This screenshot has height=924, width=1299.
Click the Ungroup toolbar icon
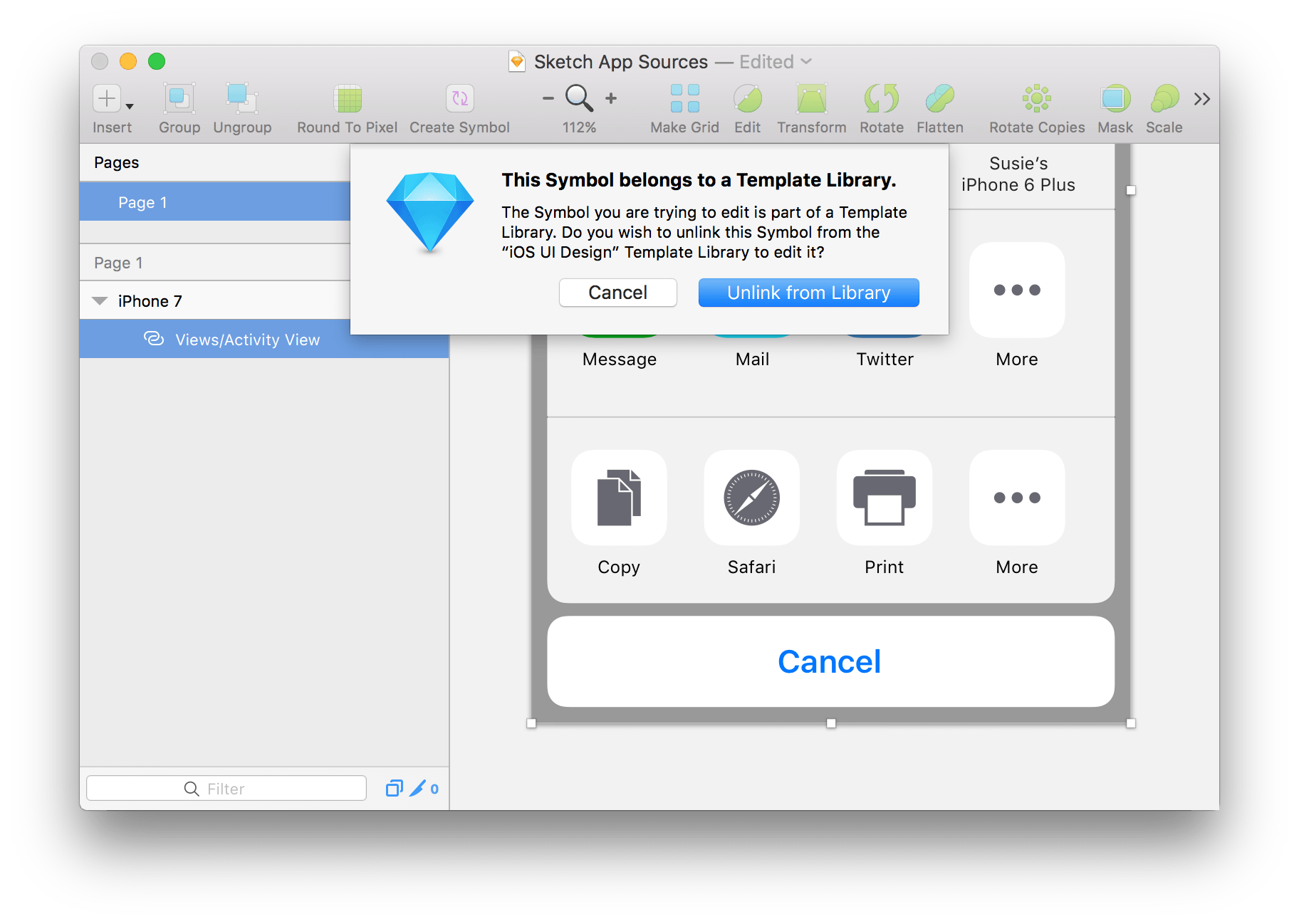tap(242, 98)
